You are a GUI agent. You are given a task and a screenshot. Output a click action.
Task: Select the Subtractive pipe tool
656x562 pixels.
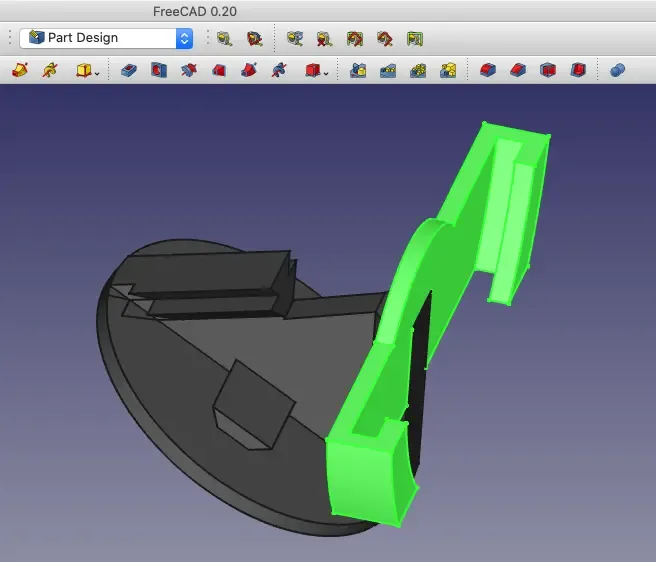tap(249, 70)
